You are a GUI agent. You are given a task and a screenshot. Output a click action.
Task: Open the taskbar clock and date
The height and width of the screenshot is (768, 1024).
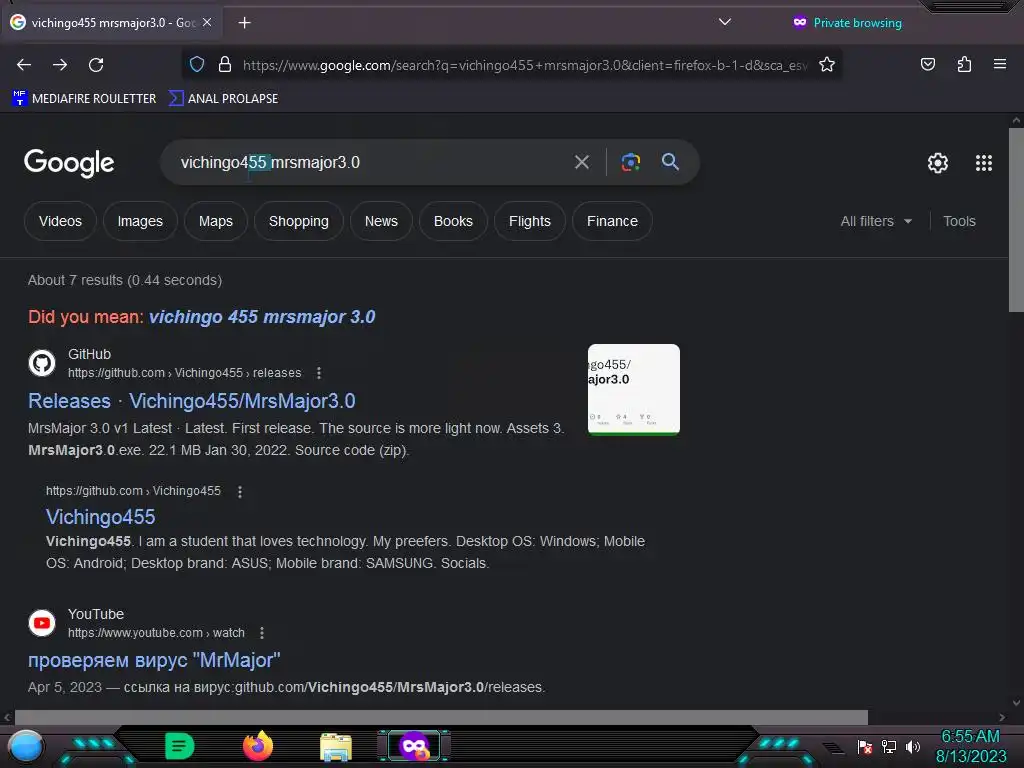click(x=970, y=746)
